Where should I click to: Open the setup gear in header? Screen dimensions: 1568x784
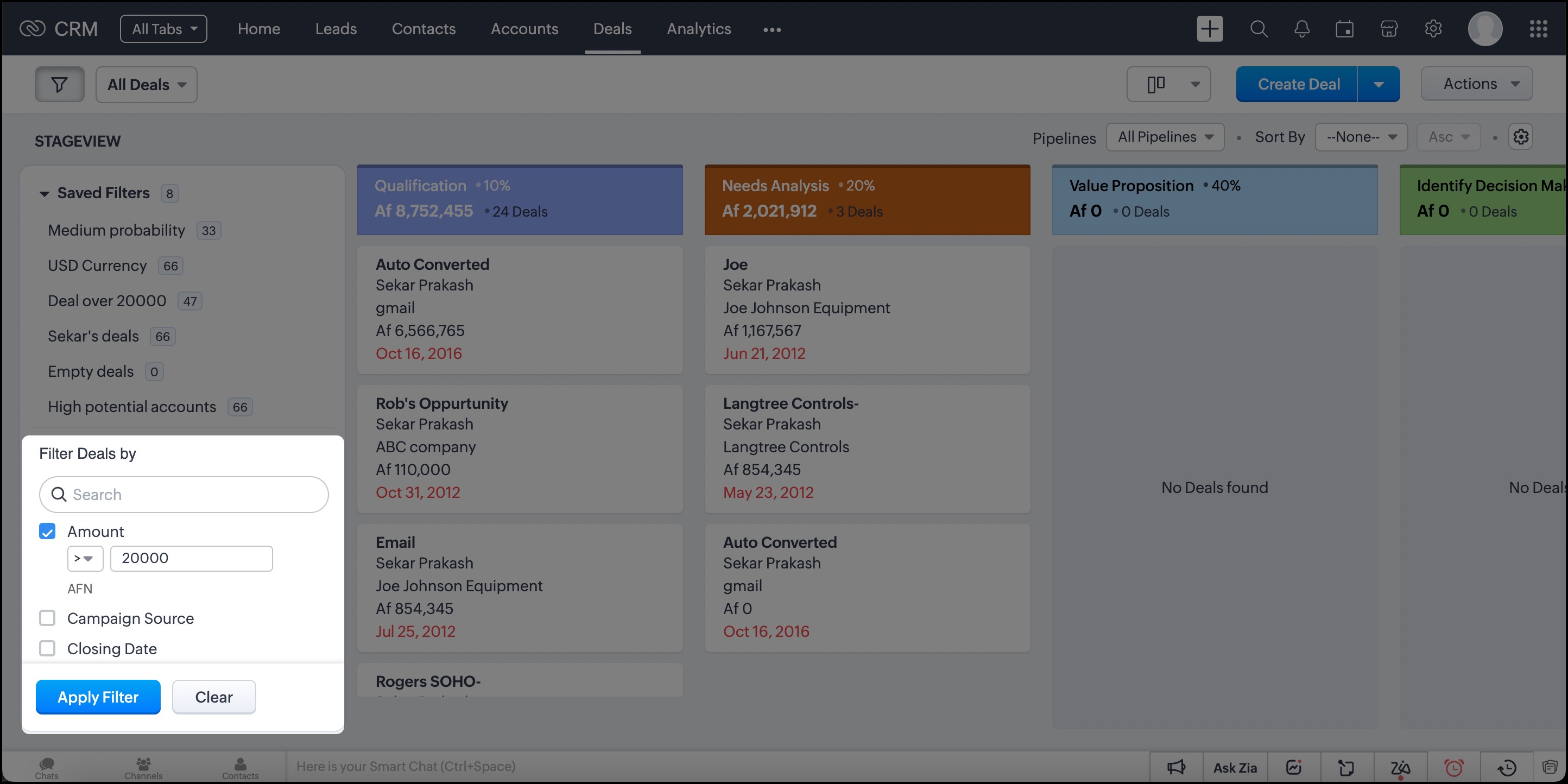(x=1433, y=29)
